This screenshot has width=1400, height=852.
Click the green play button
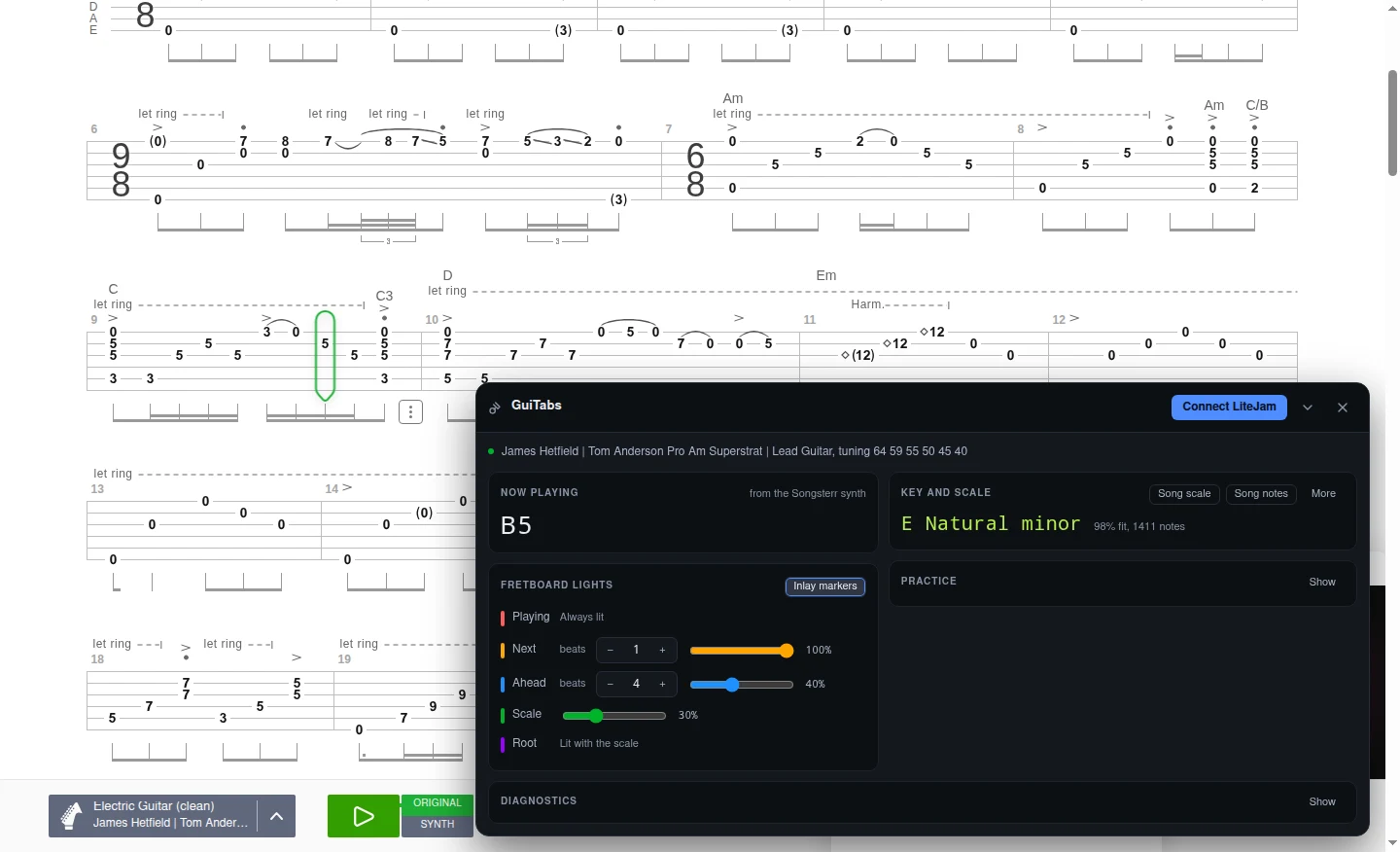364,816
